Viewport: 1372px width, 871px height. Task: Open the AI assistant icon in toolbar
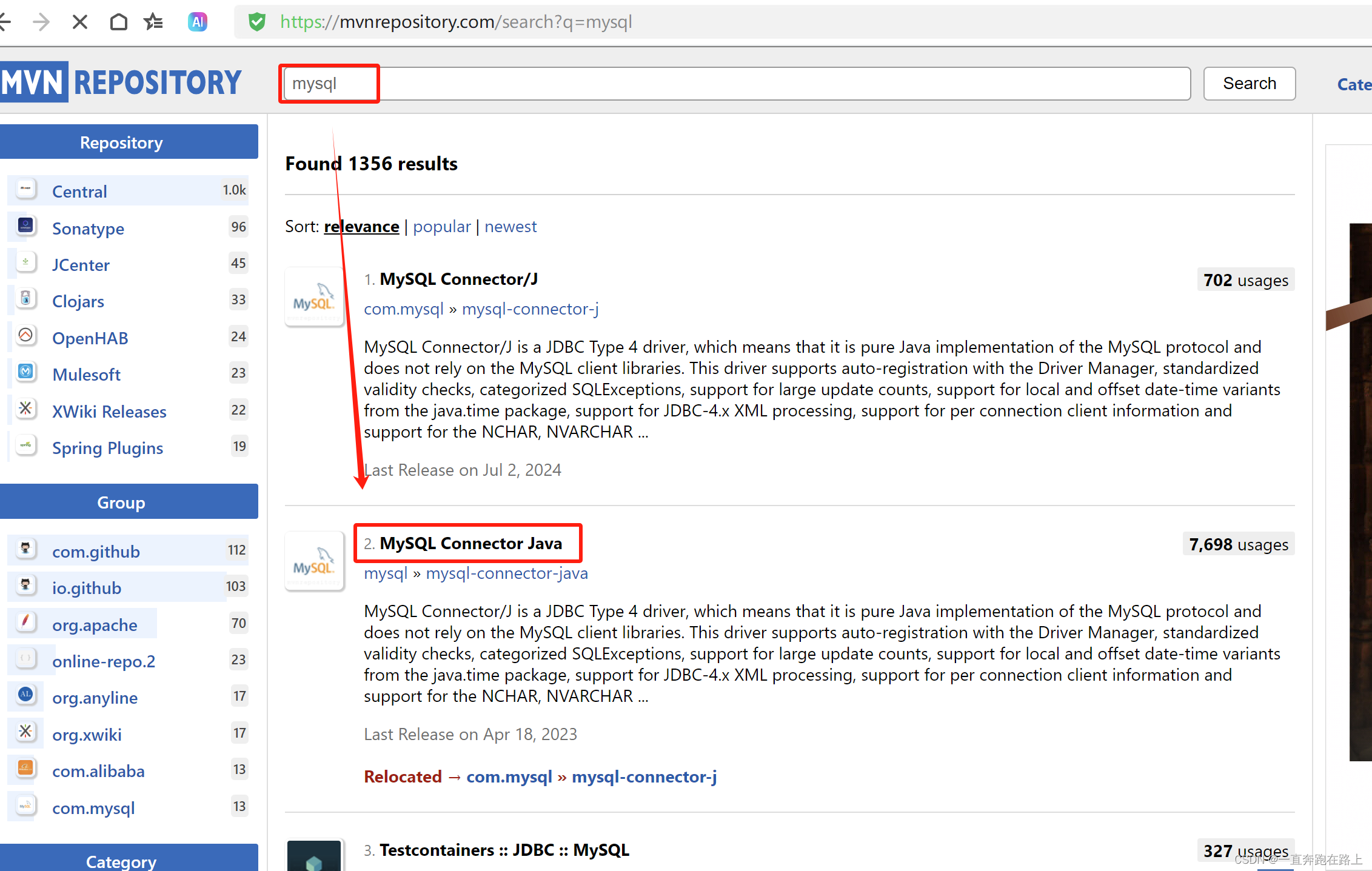(198, 22)
